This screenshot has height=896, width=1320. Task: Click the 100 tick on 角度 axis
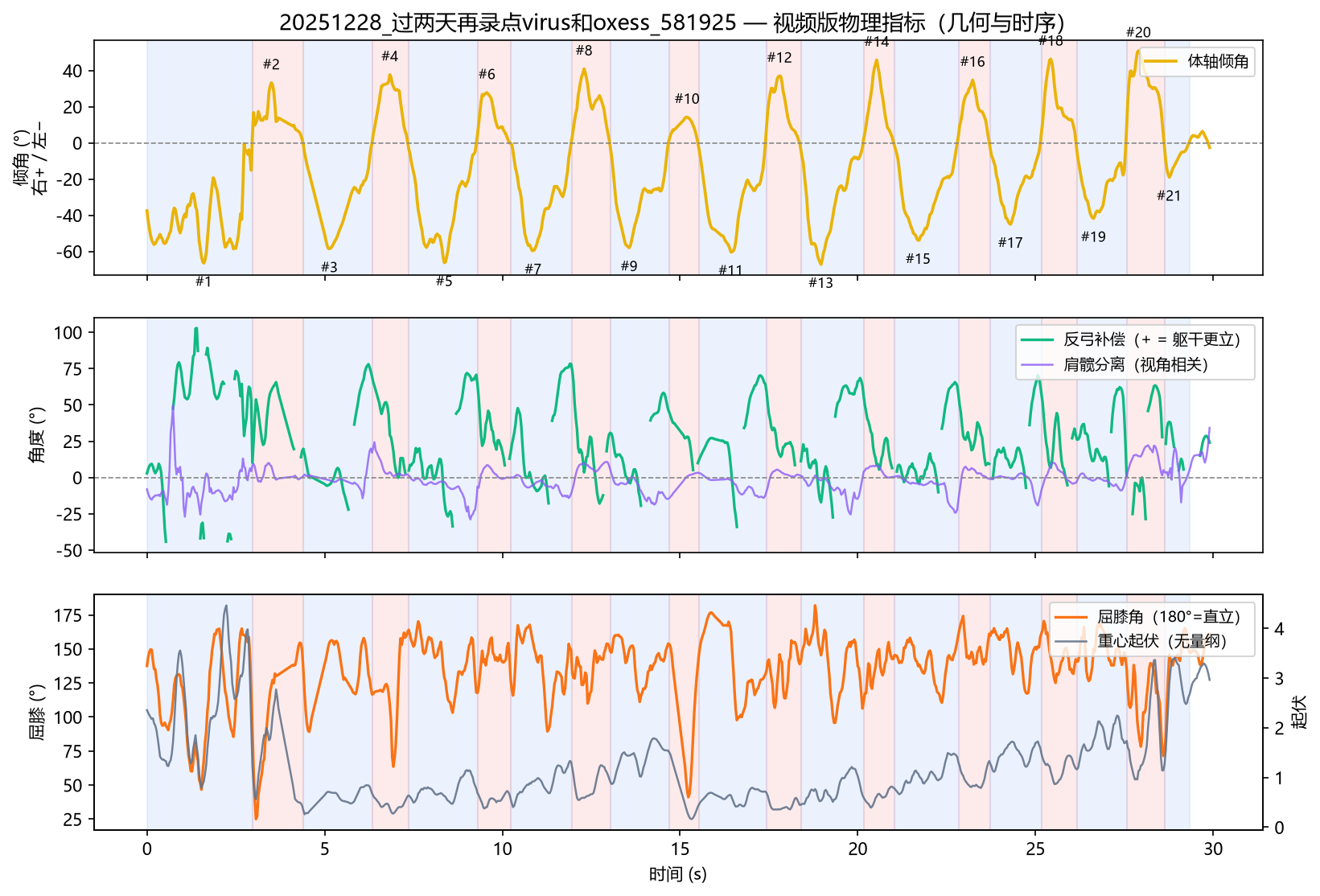click(x=68, y=332)
